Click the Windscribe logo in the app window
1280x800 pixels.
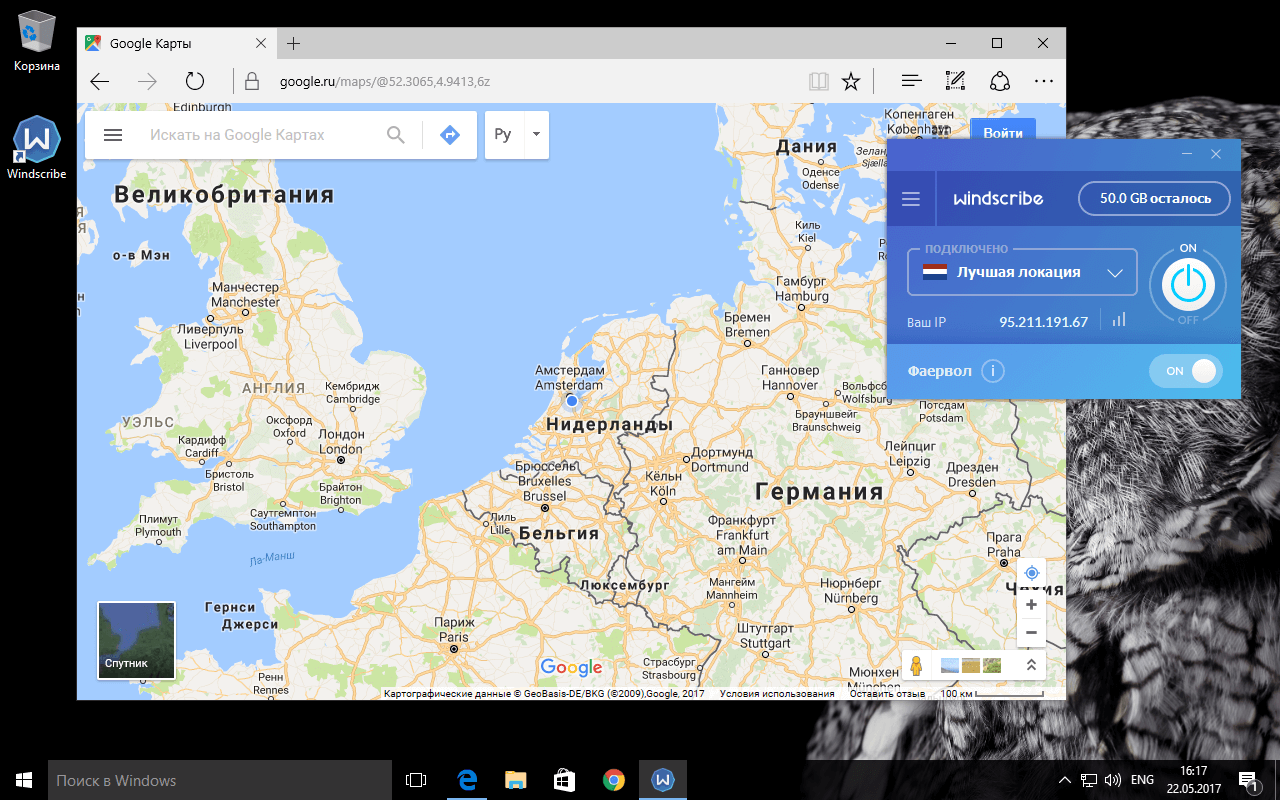coord(998,198)
